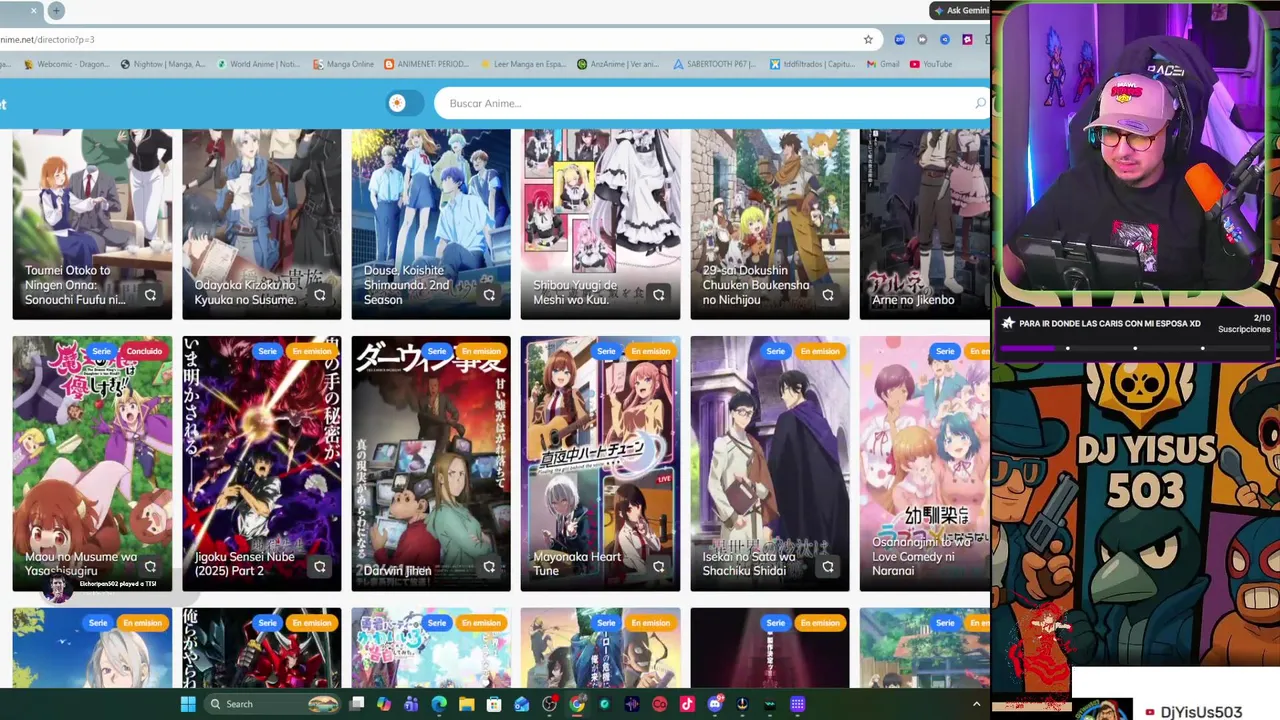Click En emision badge on Jigoku Sensei Nube card
Screen dimensions: 1280x720
click(x=312, y=351)
